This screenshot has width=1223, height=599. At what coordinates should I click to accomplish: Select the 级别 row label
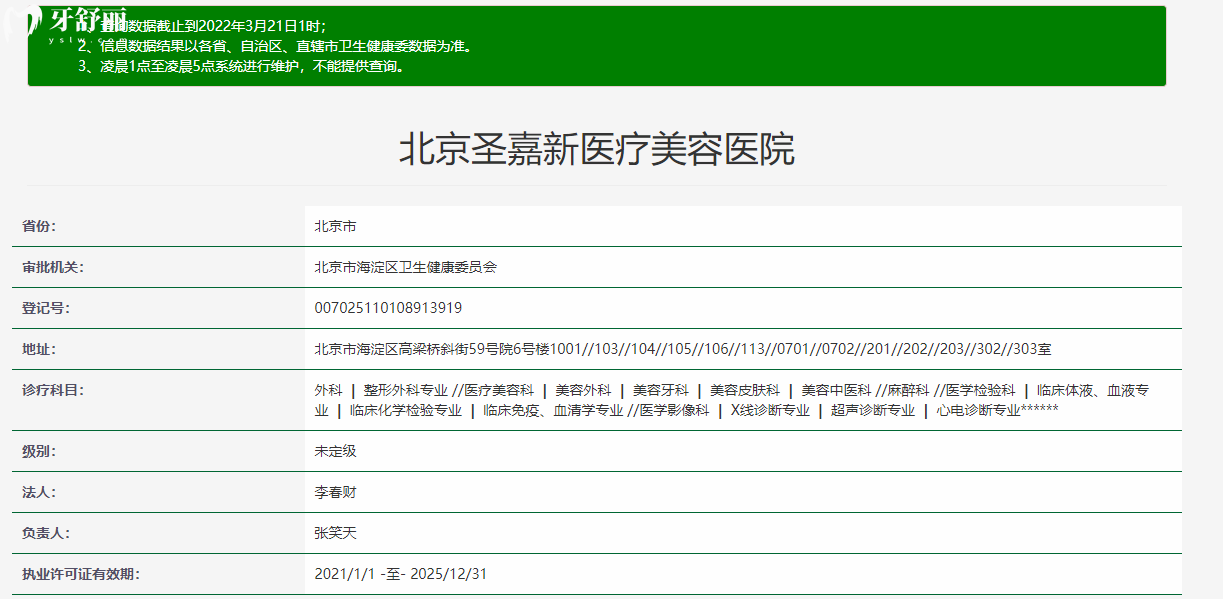pyautogui.click(x=40, y=451)
